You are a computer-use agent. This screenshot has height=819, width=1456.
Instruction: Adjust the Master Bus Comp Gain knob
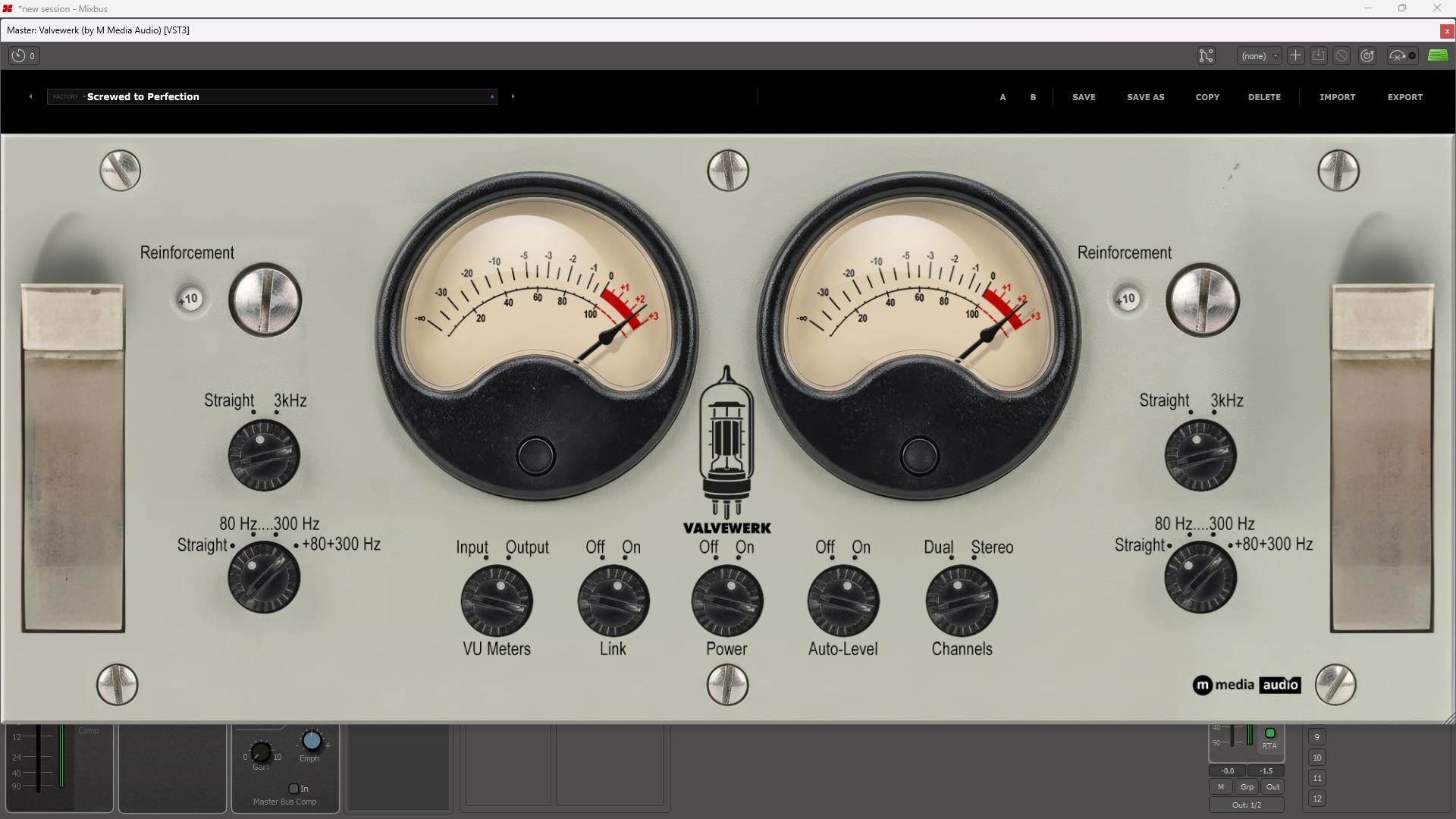(261, 752)
